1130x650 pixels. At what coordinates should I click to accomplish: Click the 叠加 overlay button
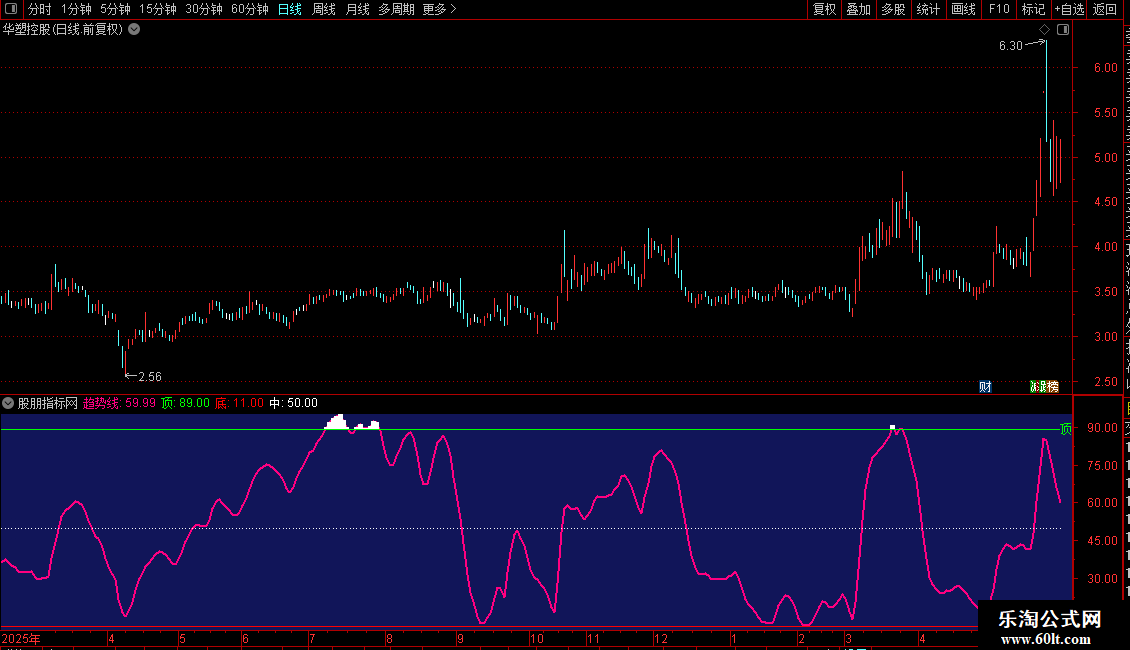pyautogui.click(x=859, y=9)
